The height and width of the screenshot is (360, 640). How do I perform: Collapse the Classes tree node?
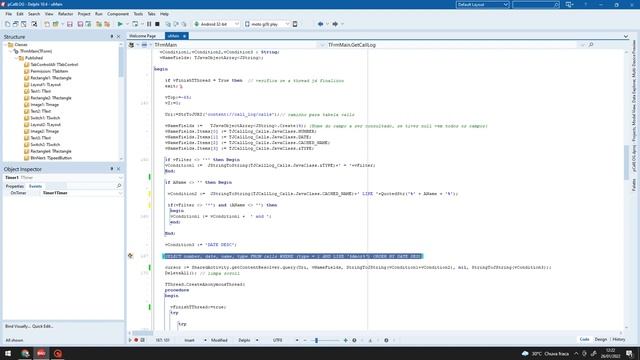(6, 45)
